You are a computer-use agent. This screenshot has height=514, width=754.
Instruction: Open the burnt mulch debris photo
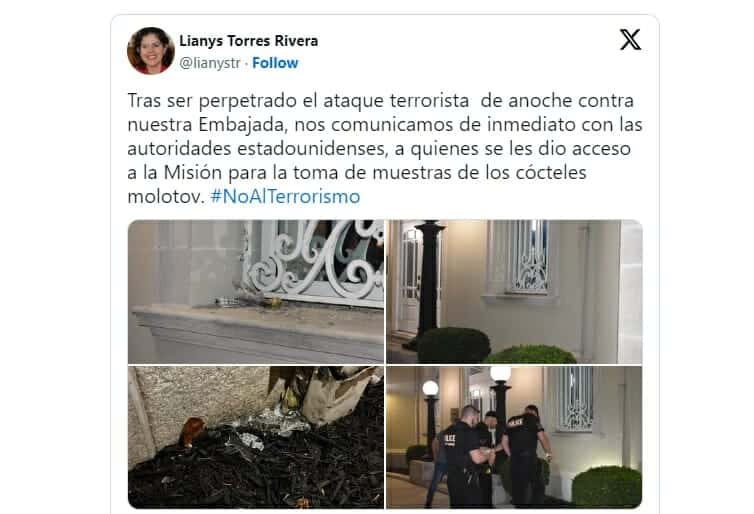click(256, 437)
